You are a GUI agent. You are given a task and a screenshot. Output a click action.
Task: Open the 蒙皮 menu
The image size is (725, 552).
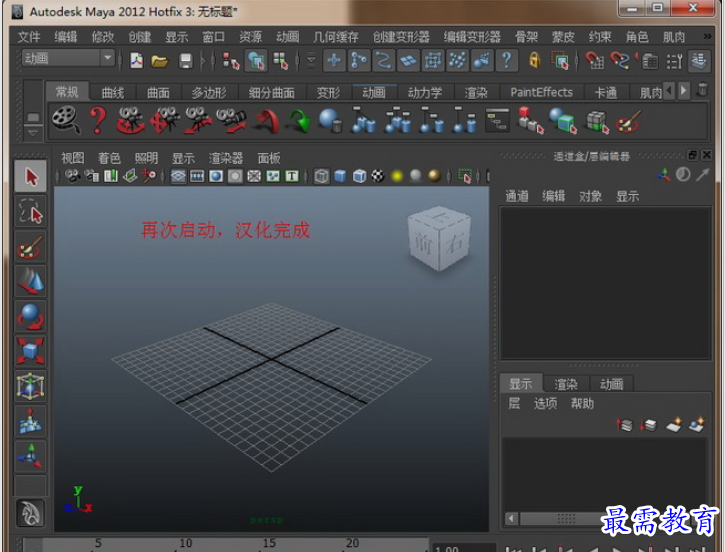coord(563,37)
